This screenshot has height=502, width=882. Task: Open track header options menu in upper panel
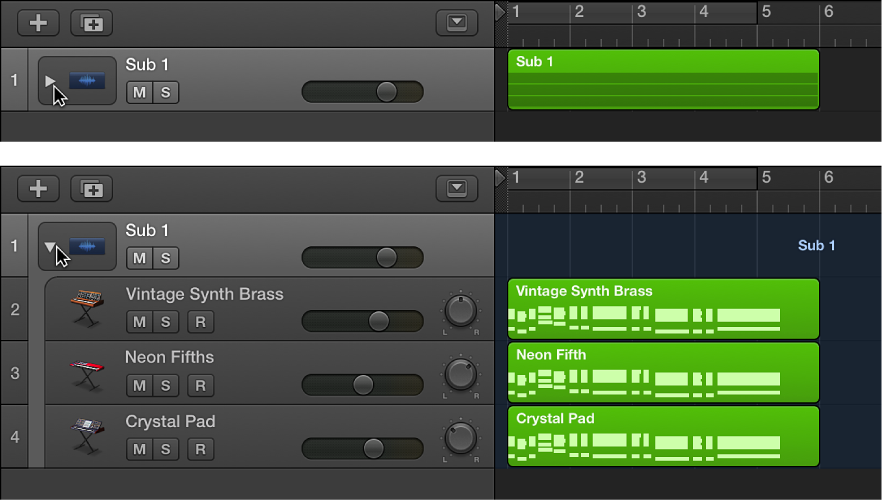457,23
